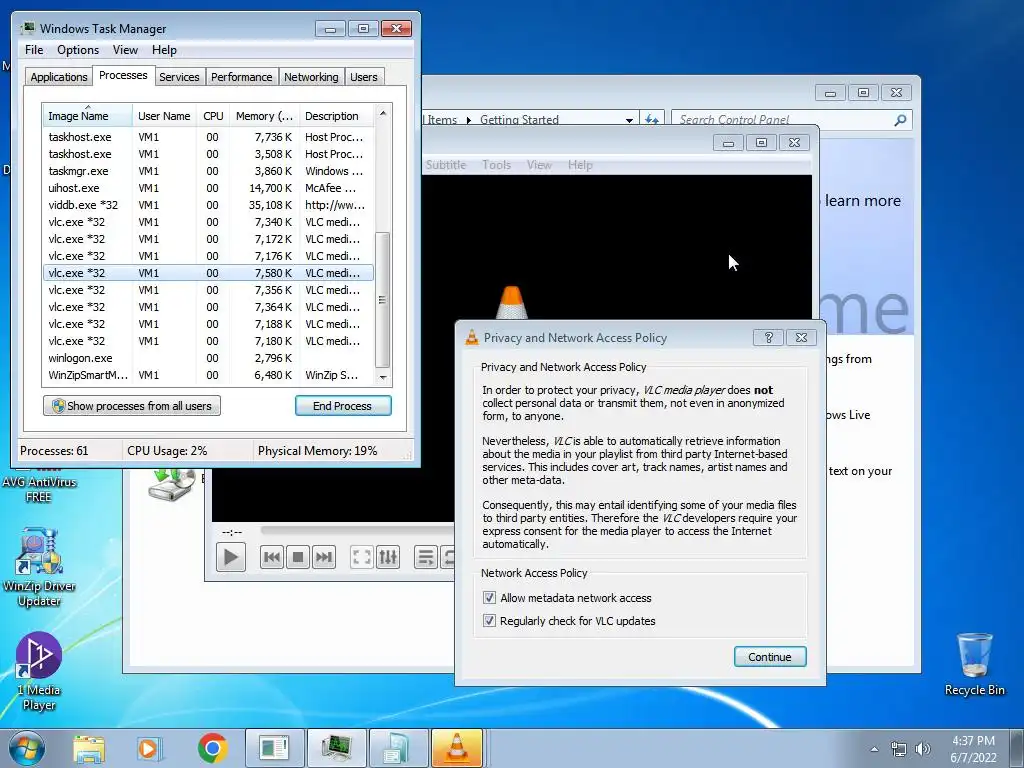Click the VLC play button
This screenshot has width=1024, height=768.
pyautogui.click(x=231, y=557)
